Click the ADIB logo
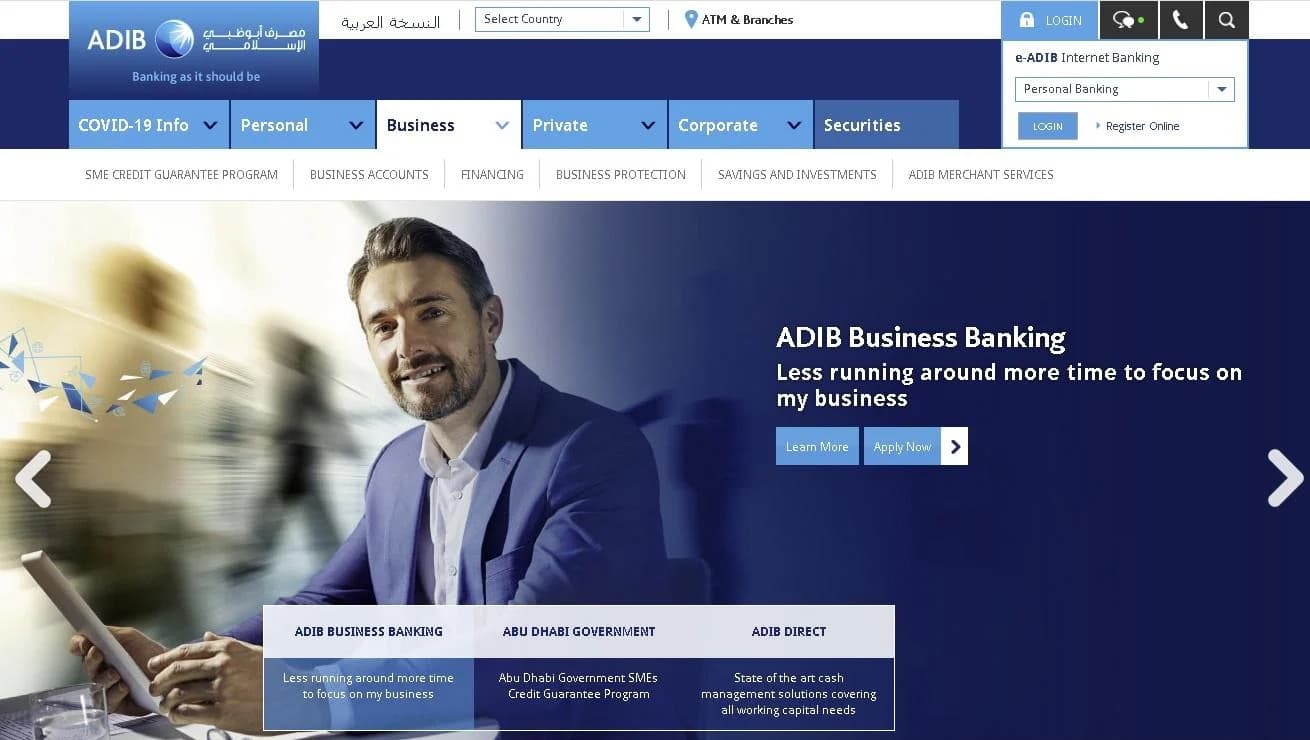 (194, 48)
